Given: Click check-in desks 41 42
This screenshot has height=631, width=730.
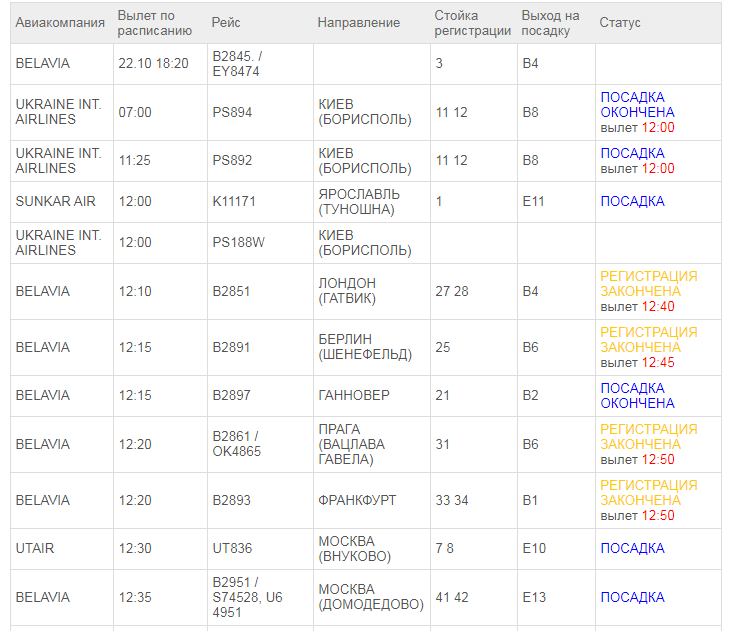Looking at the screenshot, I should pos(452,597).
